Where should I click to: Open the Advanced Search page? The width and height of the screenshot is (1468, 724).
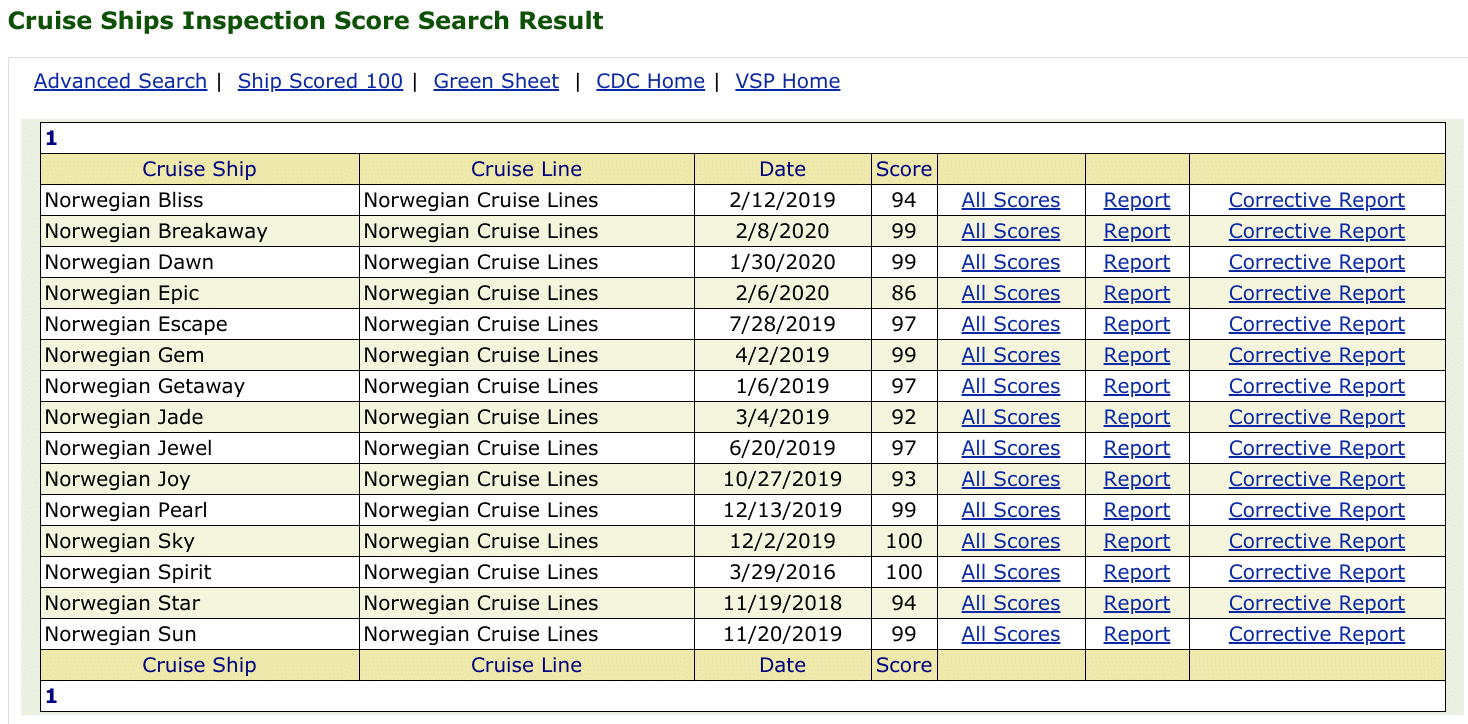[119, 81]
